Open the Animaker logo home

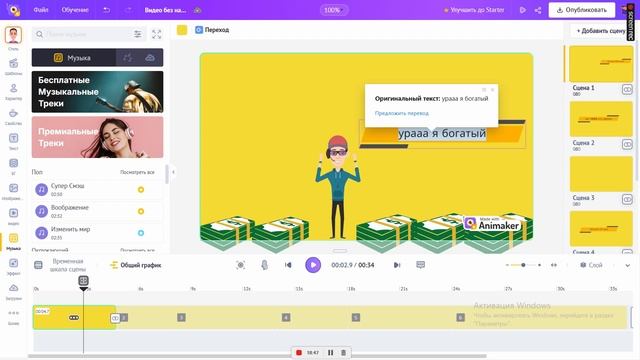(14, 10)
